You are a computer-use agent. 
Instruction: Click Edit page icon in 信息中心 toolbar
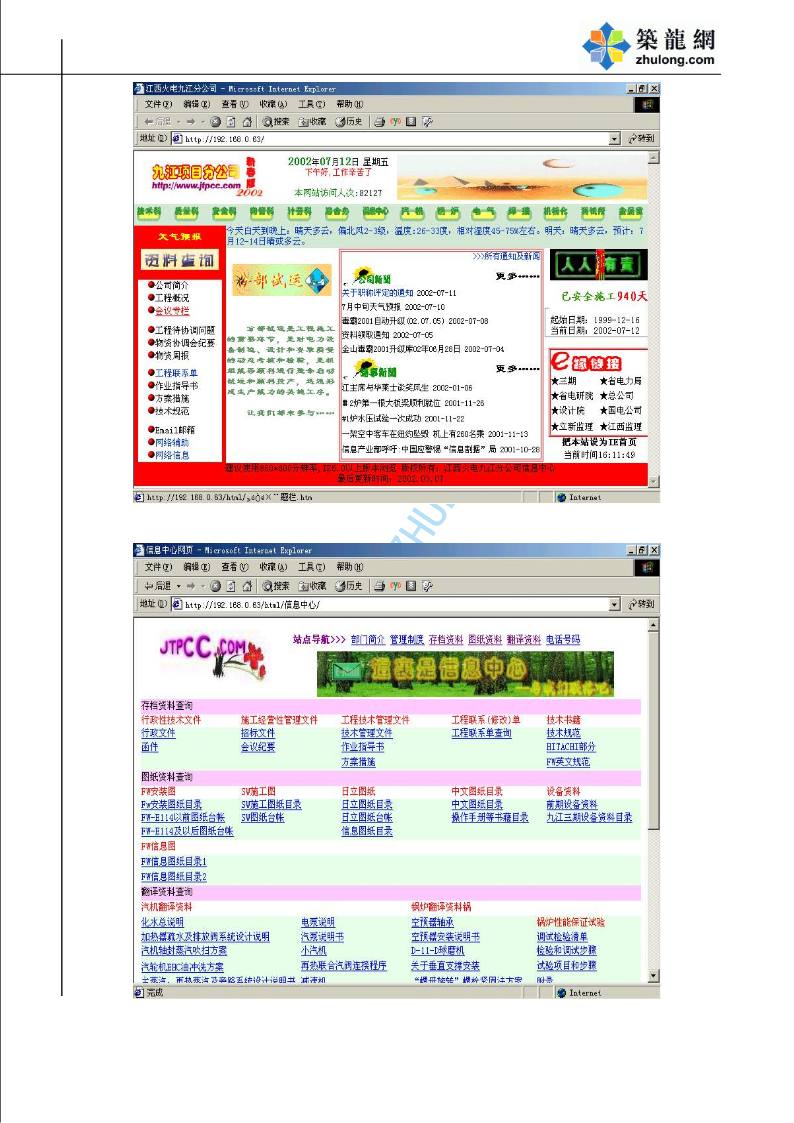pos(427,586)
